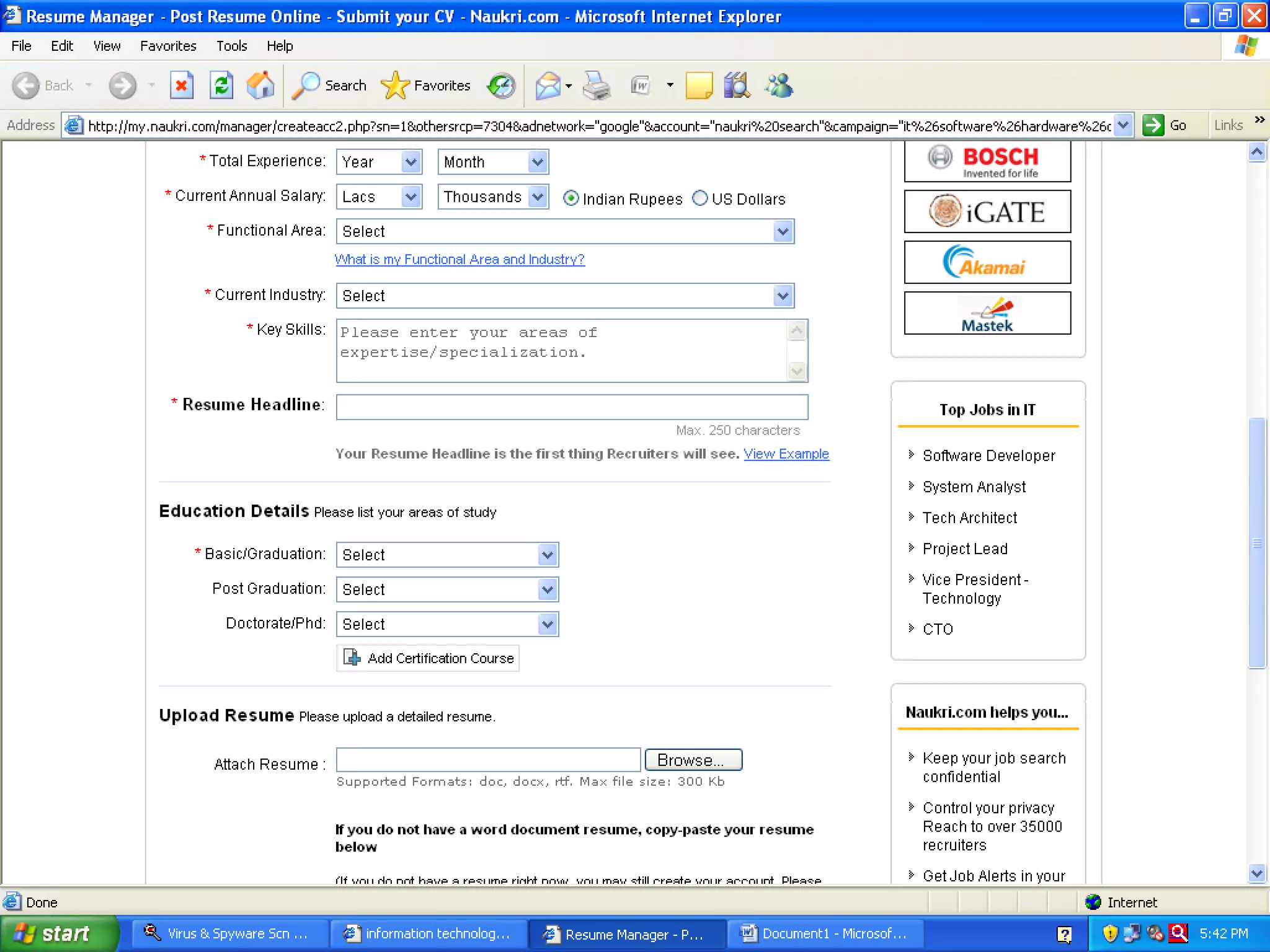The image size is (1270, 952).
Task: Open the Mail toolbar icon
Action: click(548, 86)
